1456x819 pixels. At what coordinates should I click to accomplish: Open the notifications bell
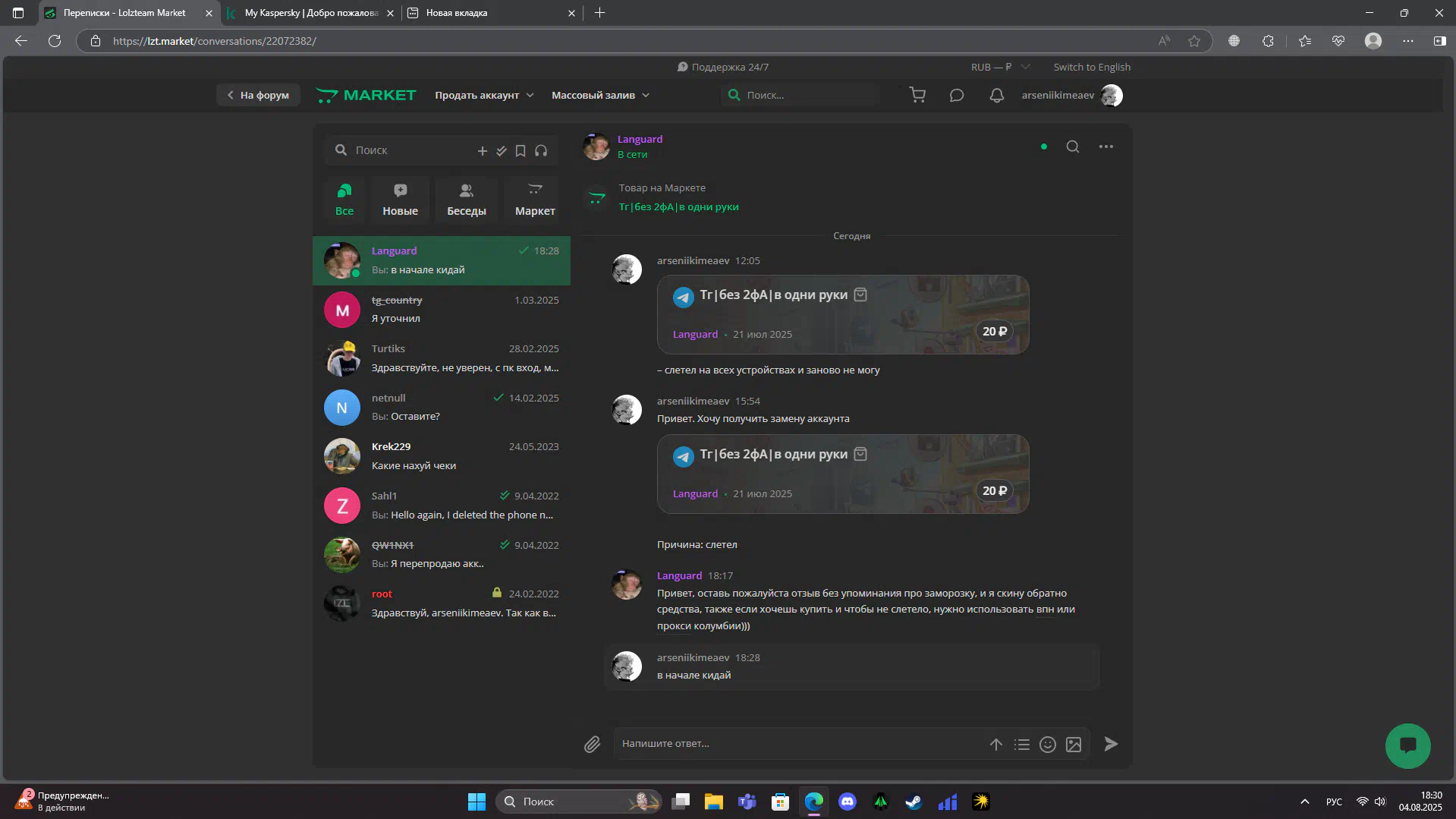997,95
